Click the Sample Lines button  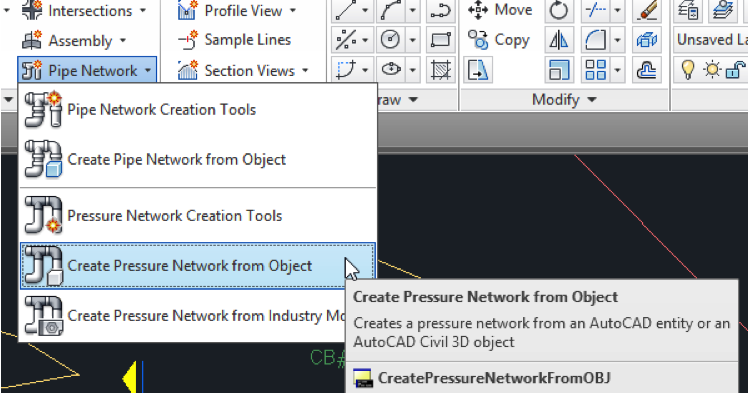coord(234,40)
